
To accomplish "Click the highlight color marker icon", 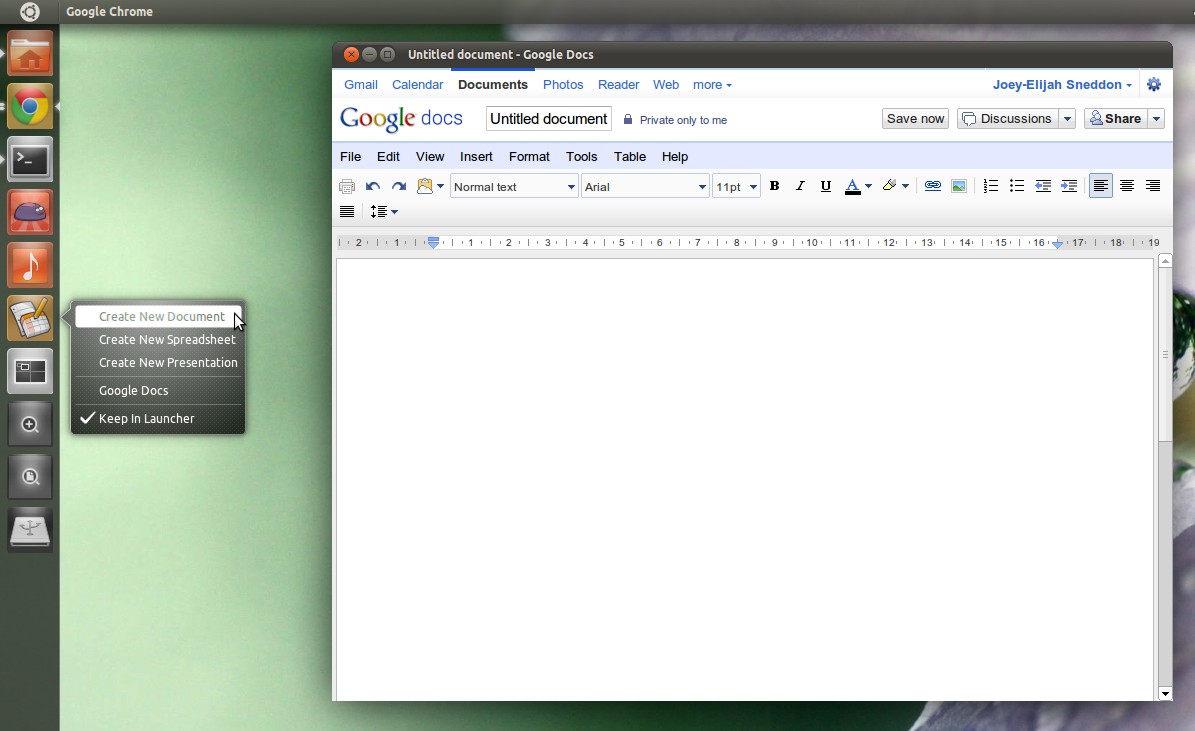I will pyautogui.click(x=889, y=185).
